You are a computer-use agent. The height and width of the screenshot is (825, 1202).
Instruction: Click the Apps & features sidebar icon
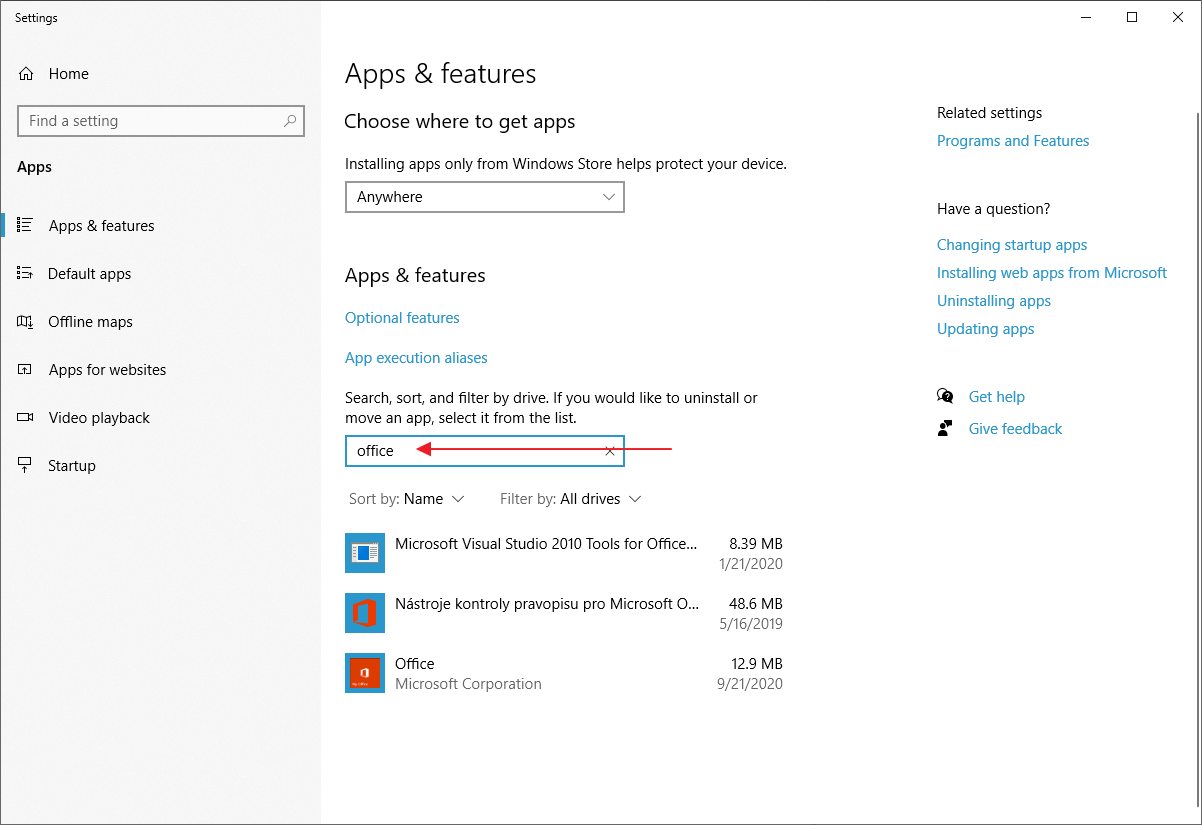point(26,225)
